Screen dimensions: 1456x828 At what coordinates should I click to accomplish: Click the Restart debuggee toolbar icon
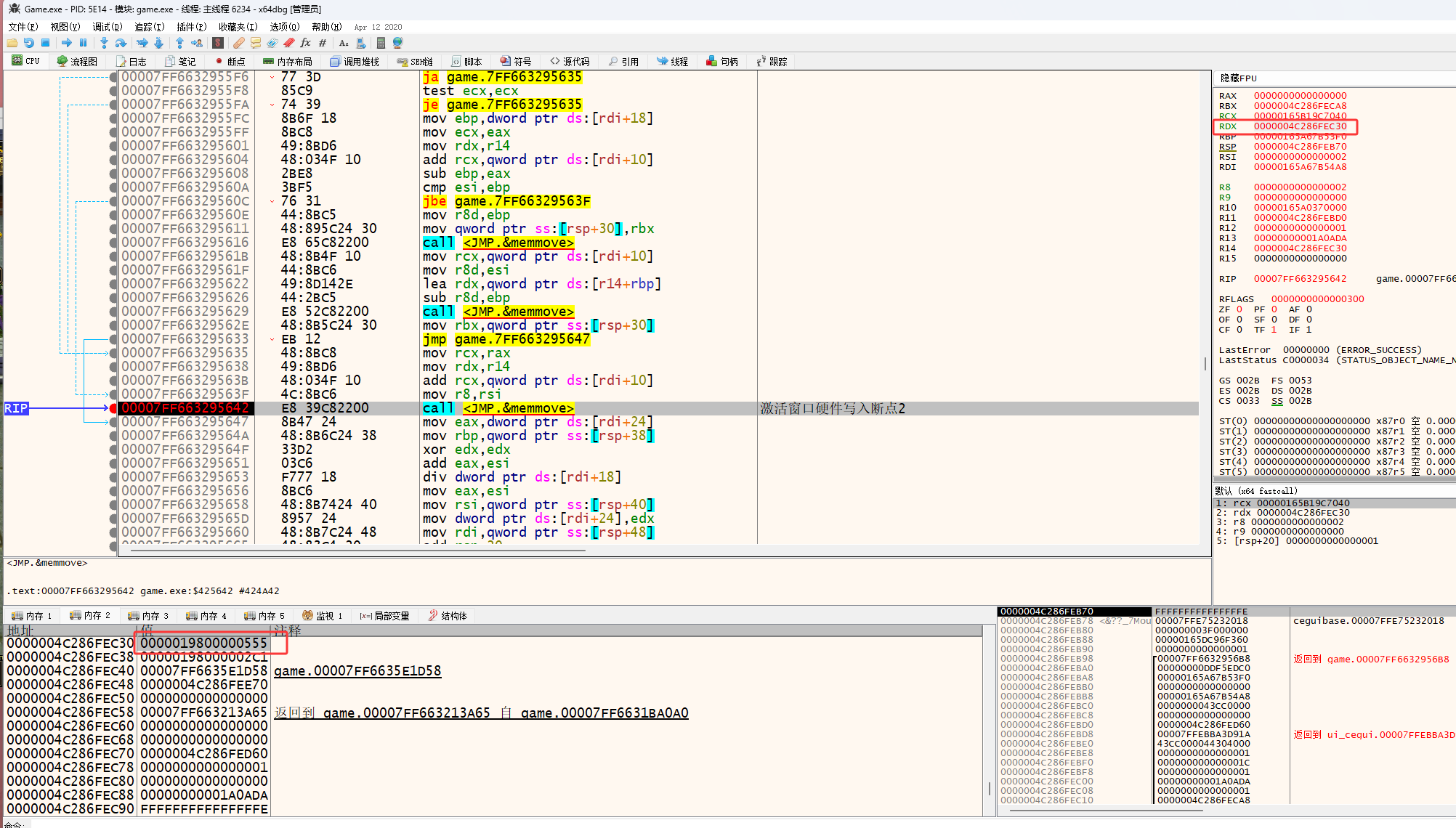click(29, 43)
